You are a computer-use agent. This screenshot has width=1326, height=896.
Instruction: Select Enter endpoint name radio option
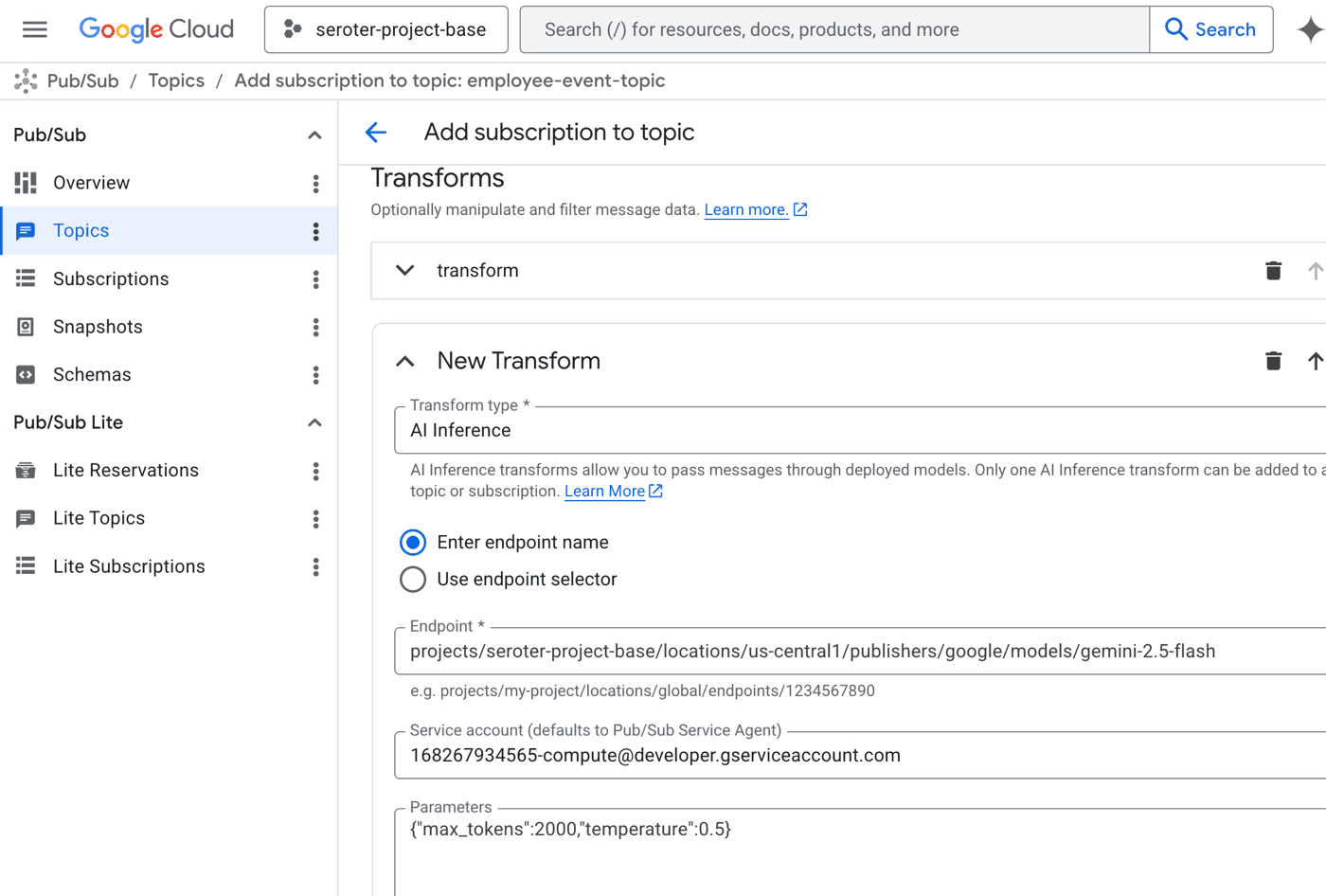click(413, 543)
